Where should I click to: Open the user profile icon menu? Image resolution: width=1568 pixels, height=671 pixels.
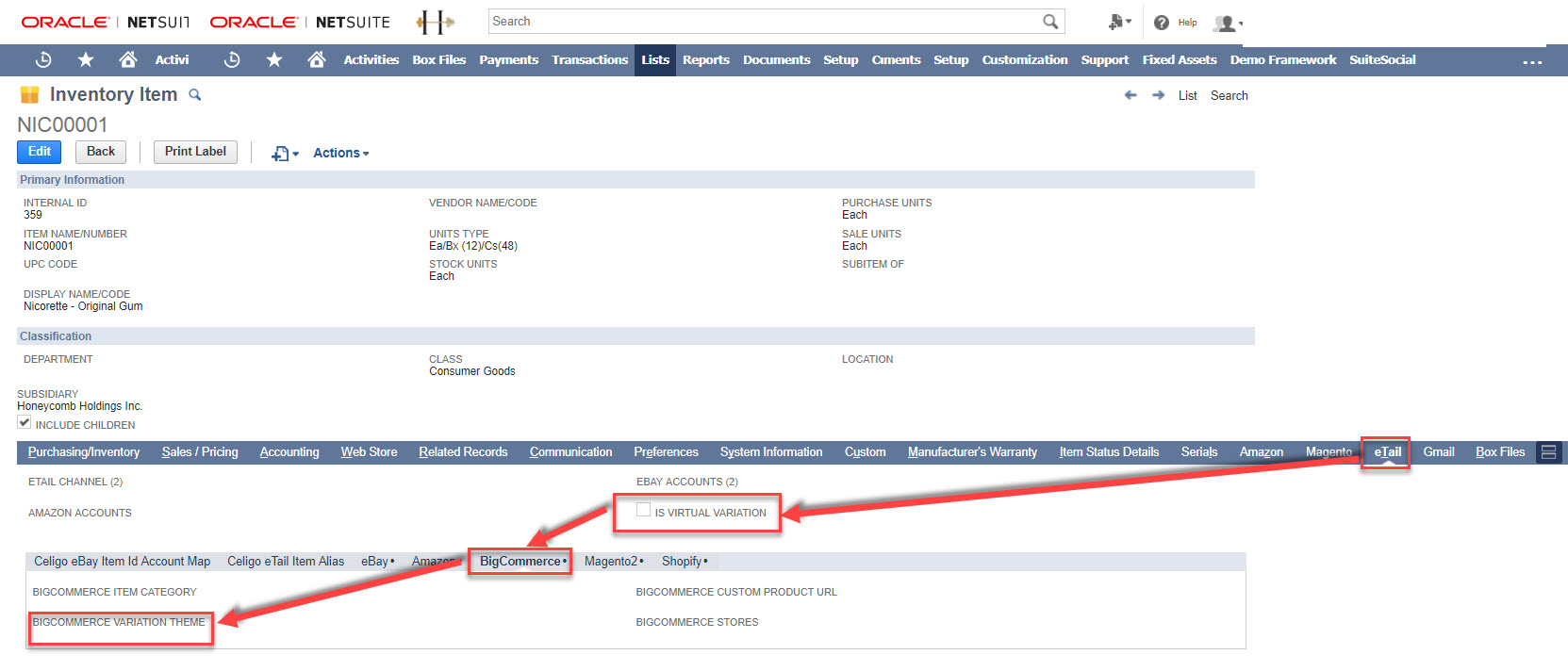click(1228, 23)
